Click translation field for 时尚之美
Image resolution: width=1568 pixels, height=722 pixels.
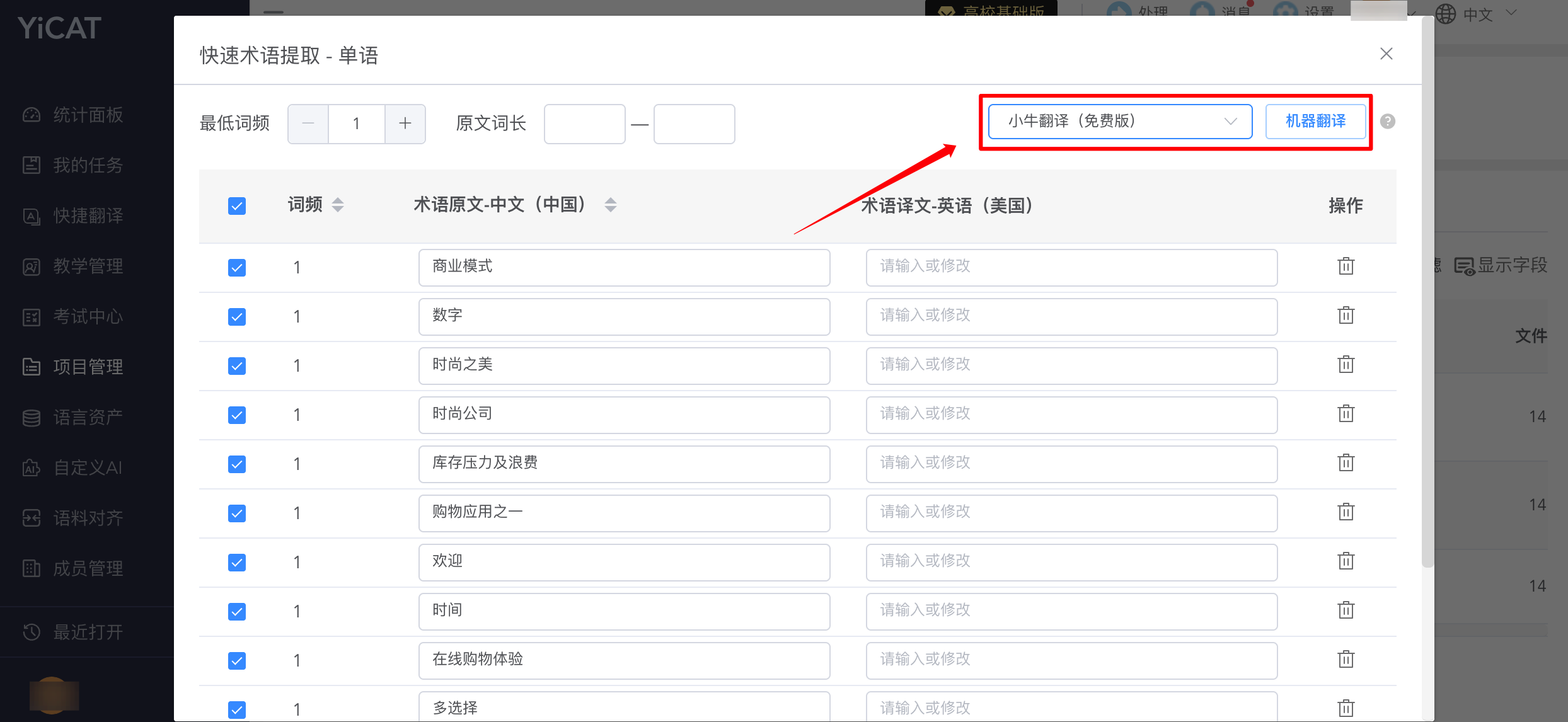(x=1071, y=365)
